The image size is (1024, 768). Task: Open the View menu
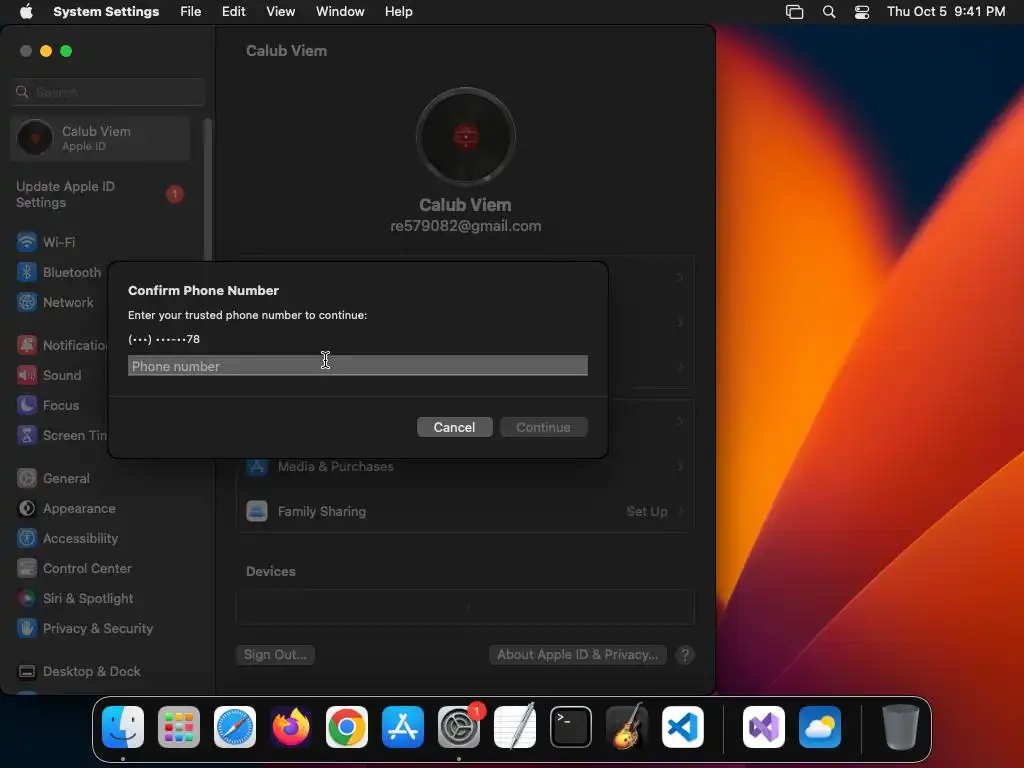[280, 12]
